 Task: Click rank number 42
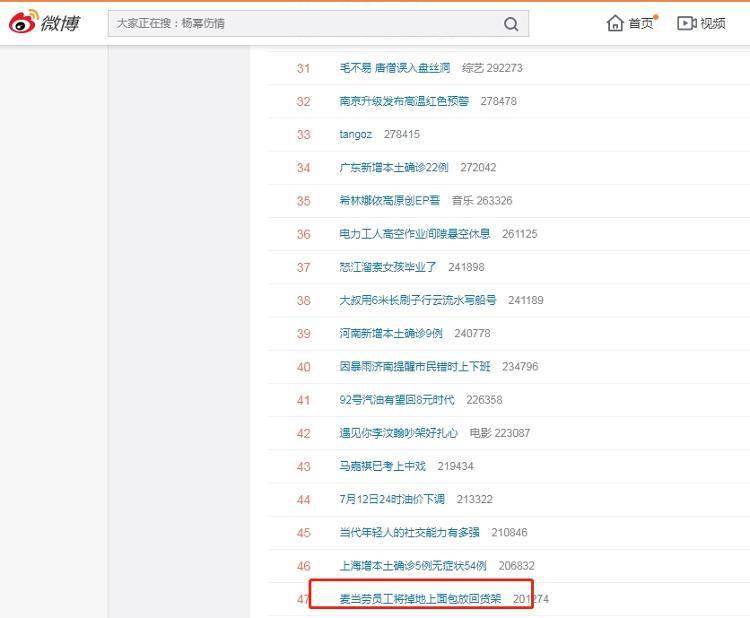pos(303,433)
